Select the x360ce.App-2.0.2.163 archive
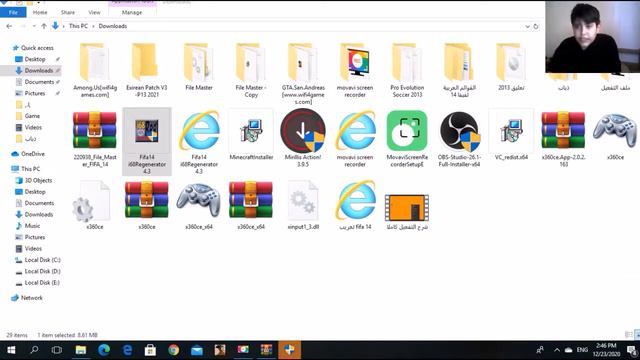 (x=563, y=139)
